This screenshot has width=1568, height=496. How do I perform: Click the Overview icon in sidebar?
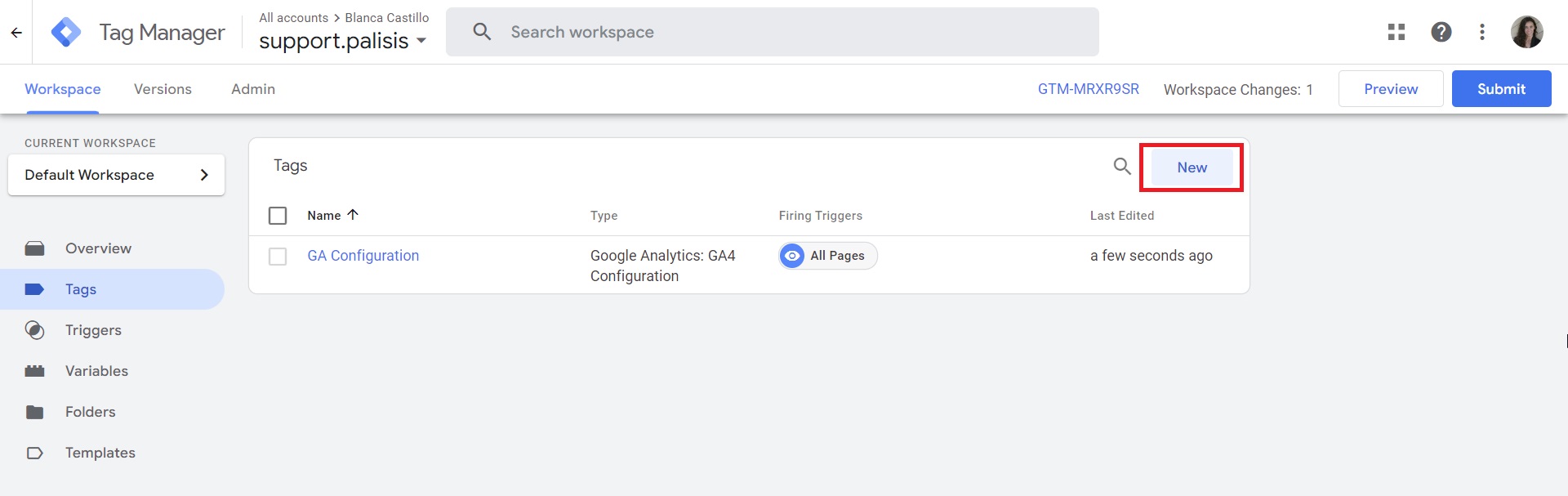point(34,248)
